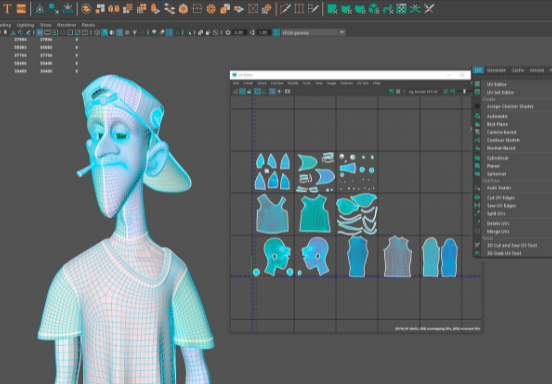Click the Spherical mapping icon
This screenshot has height=384, width=552.
[x=477, y=174]
